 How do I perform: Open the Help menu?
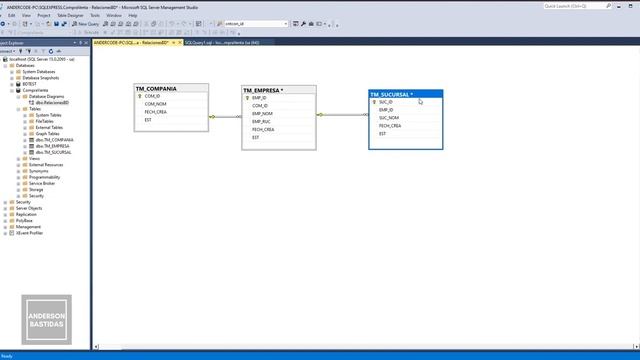(133, 16)
